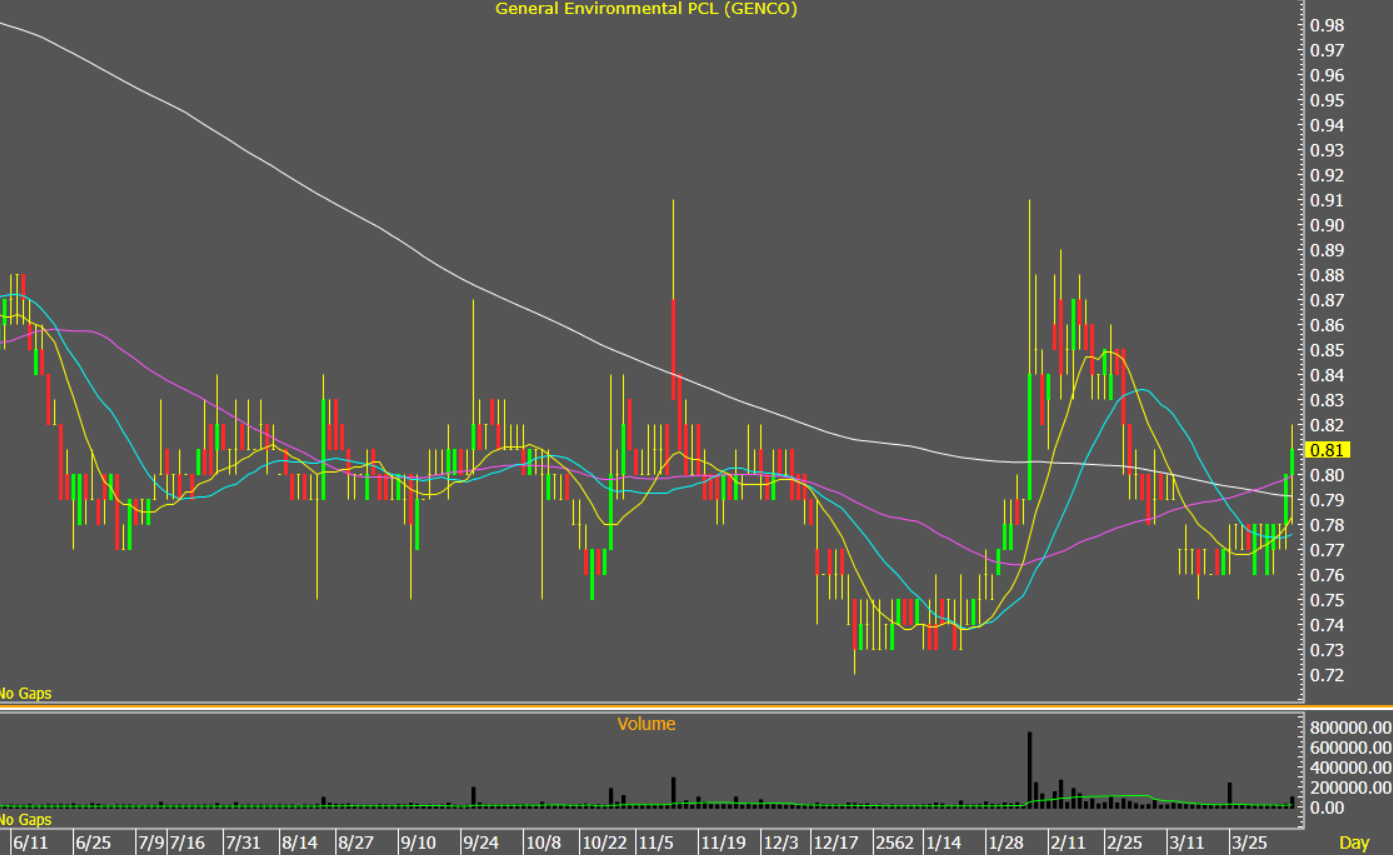
Task: Click the 12/3 date label
Action: click(x=780, y=842)
